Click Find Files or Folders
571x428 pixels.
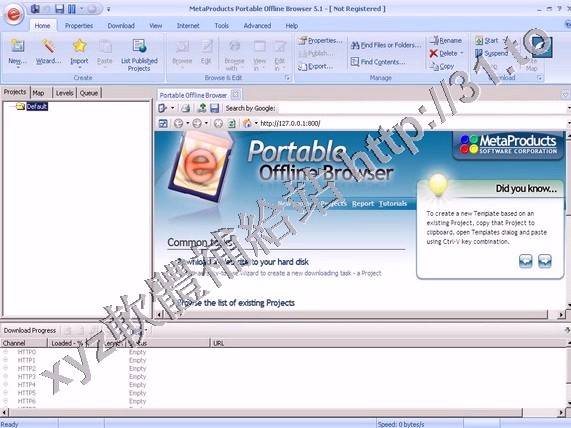pyautogui.click(x=386, y=45)
